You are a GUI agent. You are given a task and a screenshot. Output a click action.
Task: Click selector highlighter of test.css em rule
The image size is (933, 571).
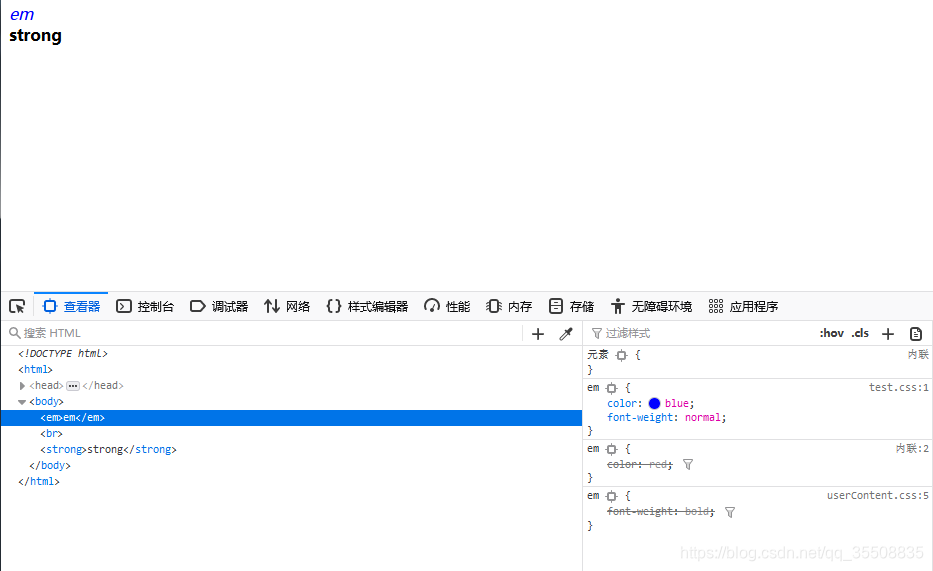coord(612,388)
